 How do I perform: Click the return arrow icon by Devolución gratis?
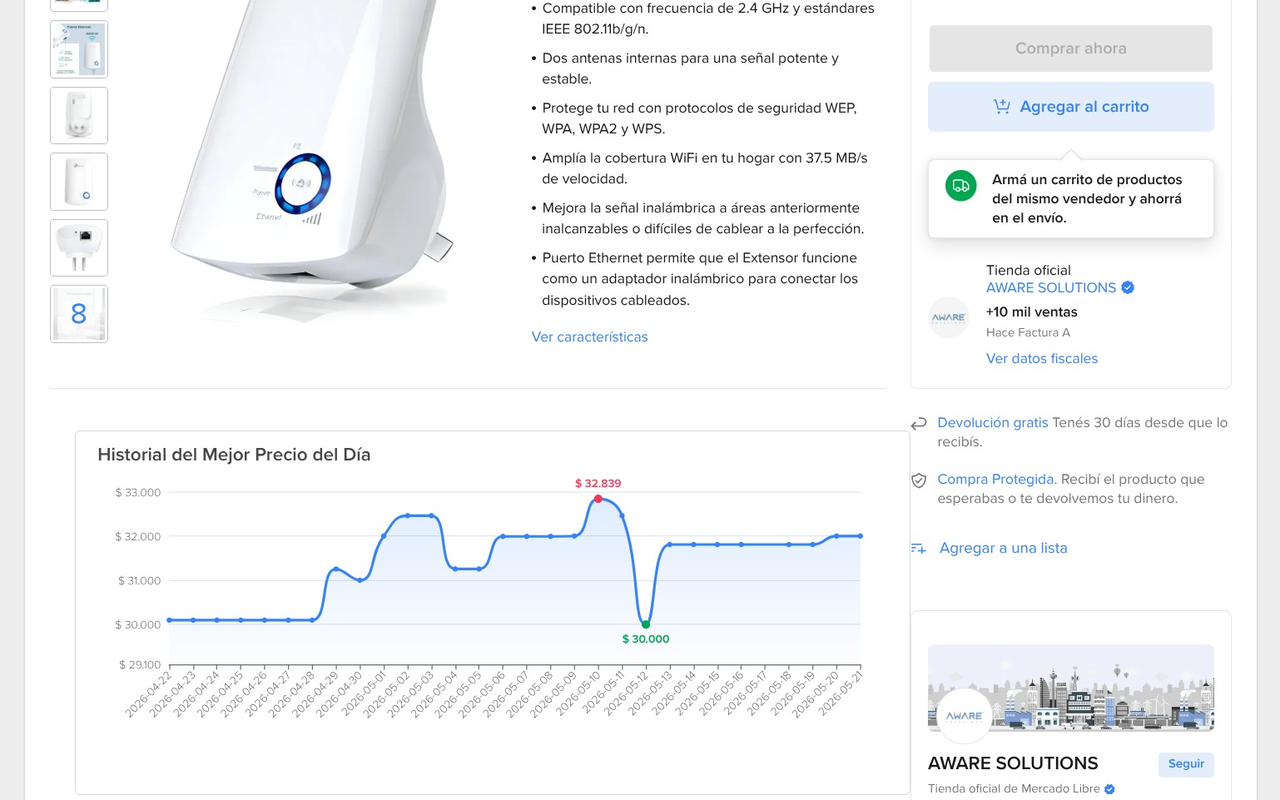919,424
